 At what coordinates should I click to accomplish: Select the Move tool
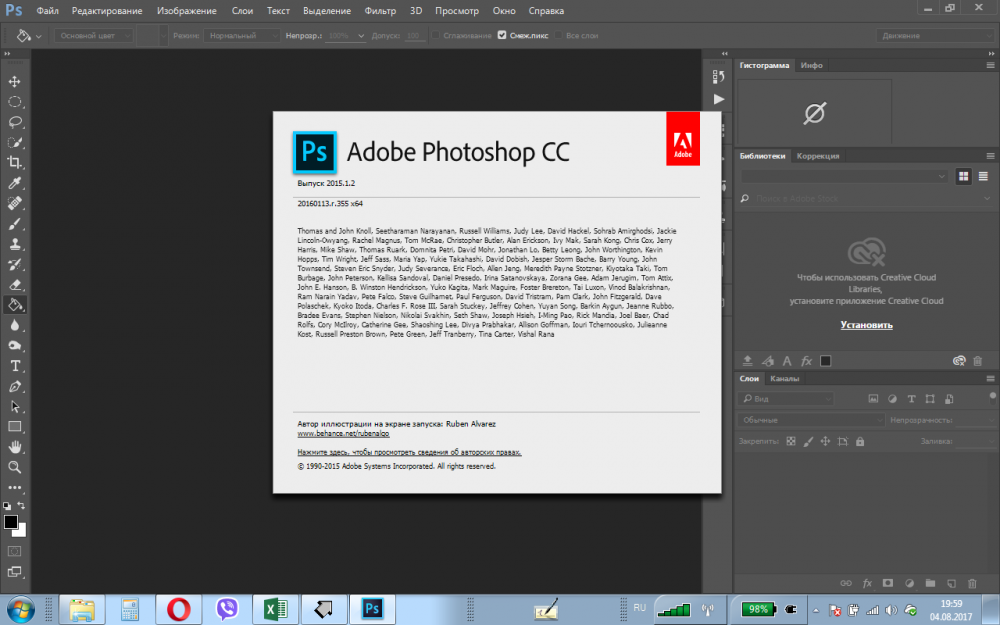pos(15,81)
